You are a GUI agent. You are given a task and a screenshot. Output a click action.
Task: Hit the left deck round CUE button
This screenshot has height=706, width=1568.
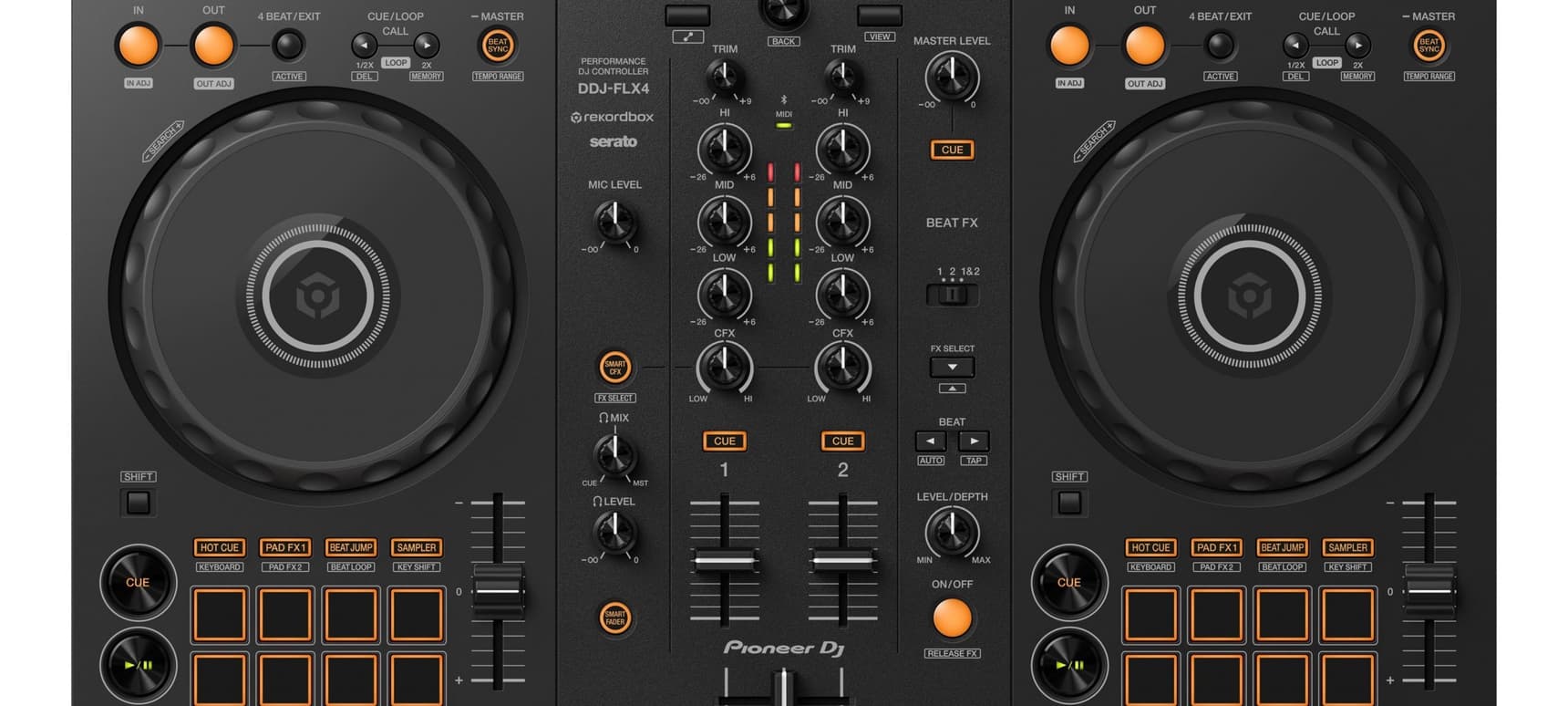[x=138, y=582]
